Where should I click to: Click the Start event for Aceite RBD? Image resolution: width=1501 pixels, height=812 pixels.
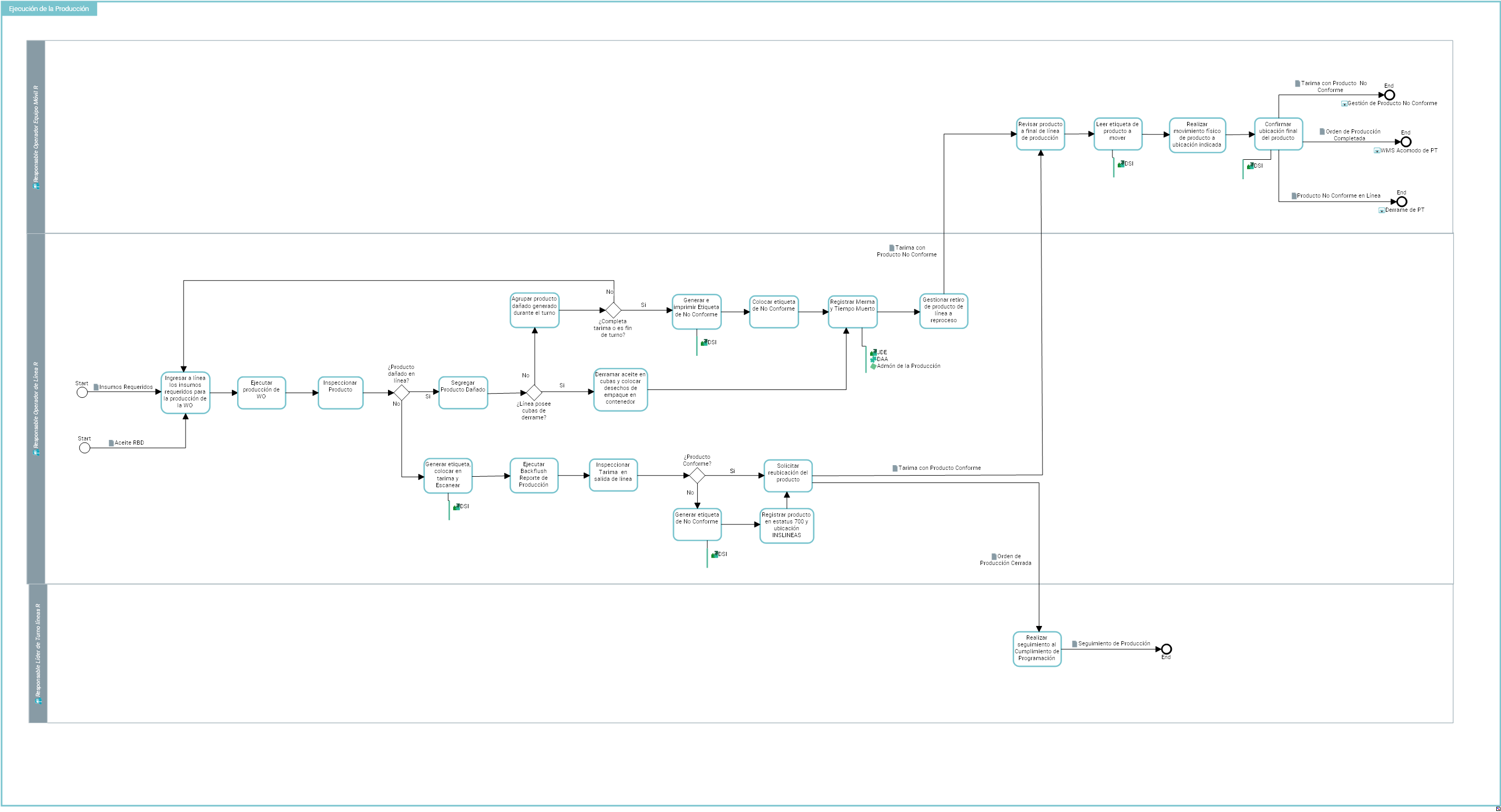[x=85, y=448]
